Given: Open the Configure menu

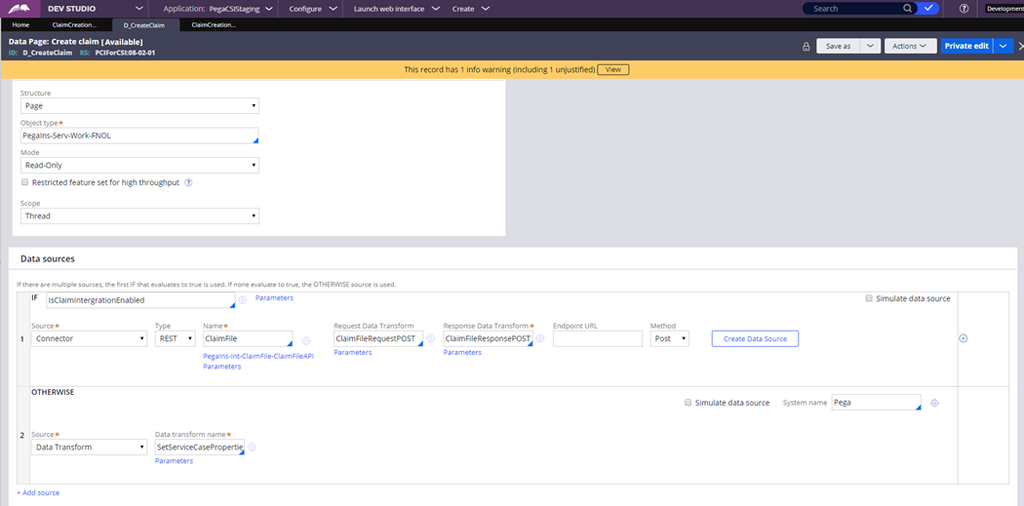Looking at the screenshot, I should 310,8.
